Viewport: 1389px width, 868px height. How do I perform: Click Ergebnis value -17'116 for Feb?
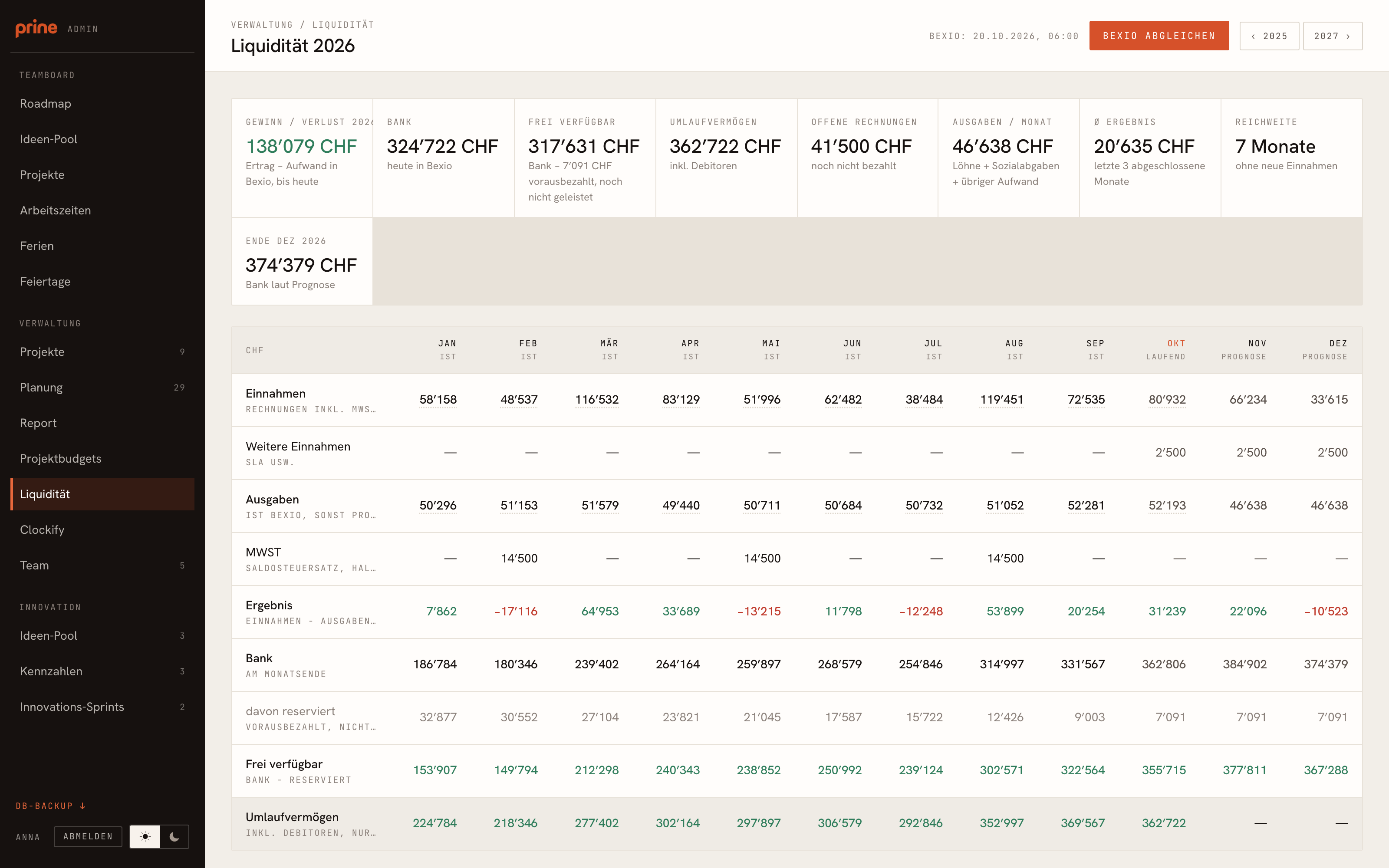pyautogui.click(x=515, y=612)
